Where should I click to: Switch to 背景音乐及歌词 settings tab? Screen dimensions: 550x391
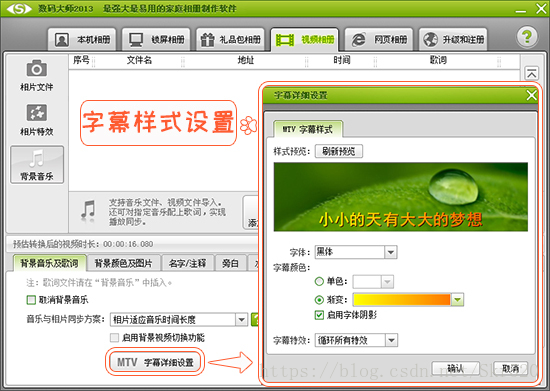click(49, 263)
